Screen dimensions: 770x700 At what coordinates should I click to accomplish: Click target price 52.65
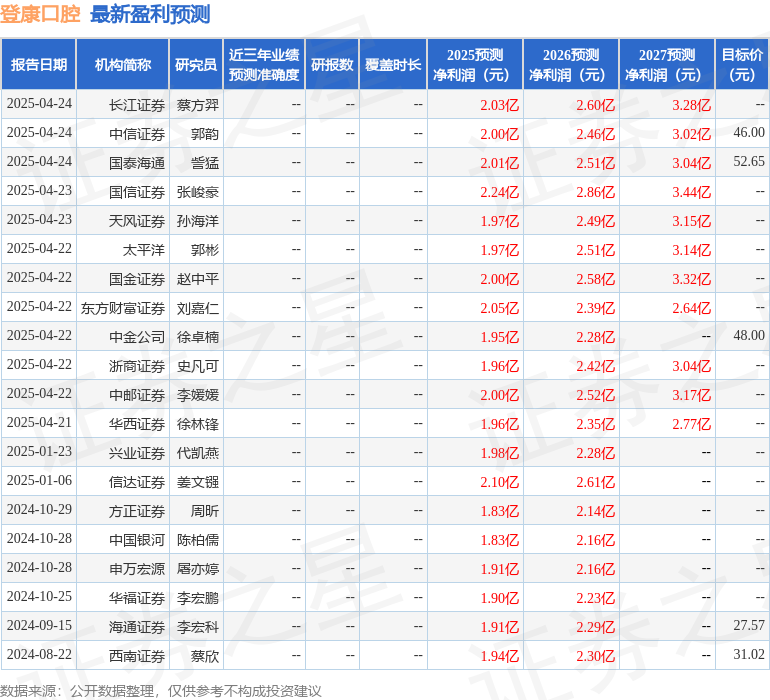click(749, 161)
